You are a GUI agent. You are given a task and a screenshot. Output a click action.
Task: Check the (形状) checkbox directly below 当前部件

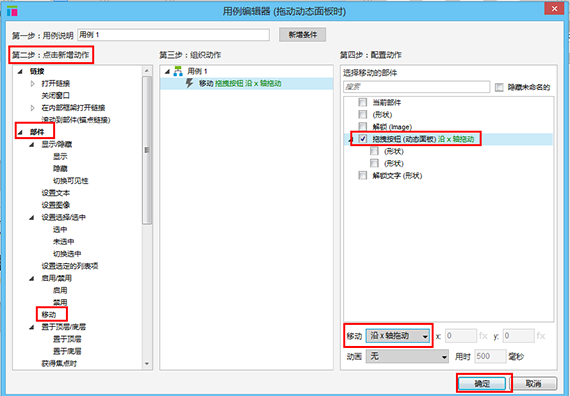[x=362, y=115]
